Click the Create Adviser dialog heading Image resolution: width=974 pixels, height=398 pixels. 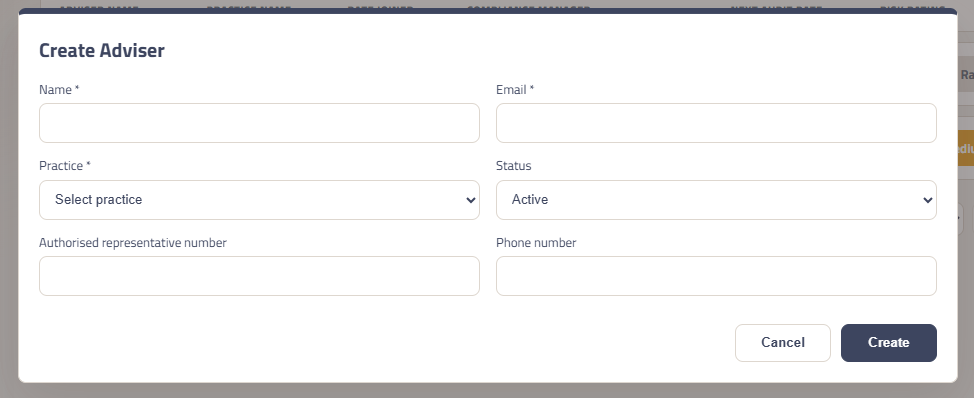102,50
